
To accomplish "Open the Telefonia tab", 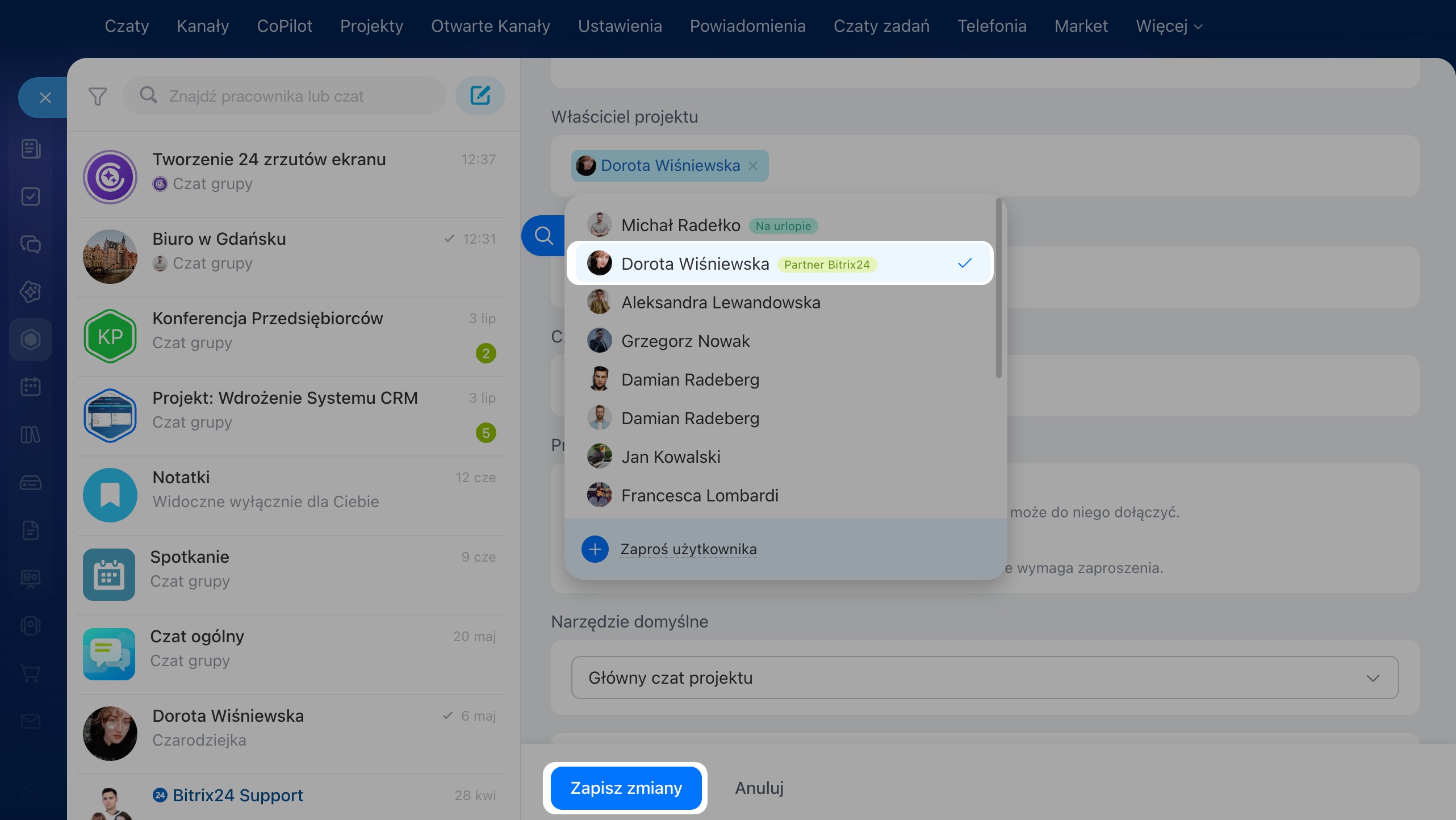I will (992, 26).
